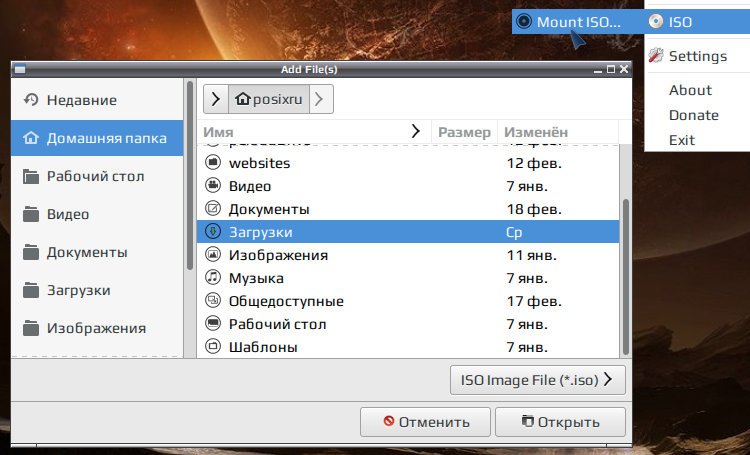Screen dimensions: 750x455
Task: Select Домашняя папка in the sidebar
Action: (x=97, y=138)
